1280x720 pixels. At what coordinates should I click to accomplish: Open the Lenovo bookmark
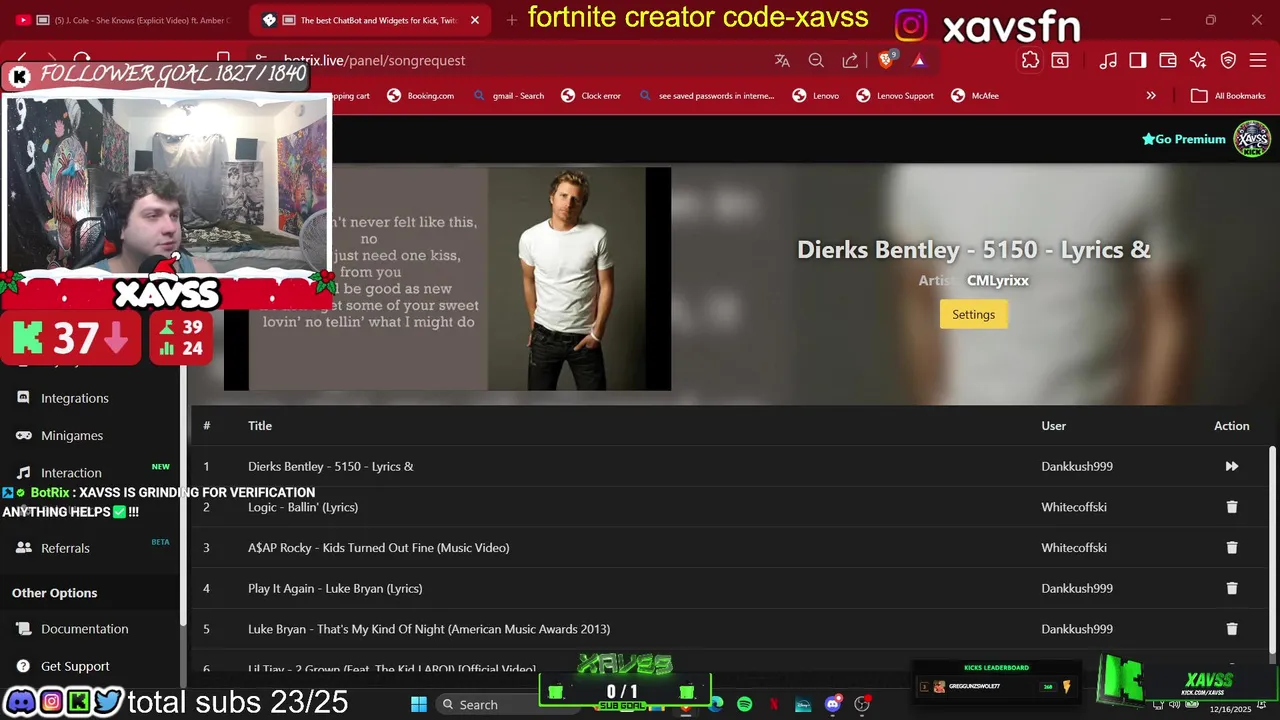815,96
